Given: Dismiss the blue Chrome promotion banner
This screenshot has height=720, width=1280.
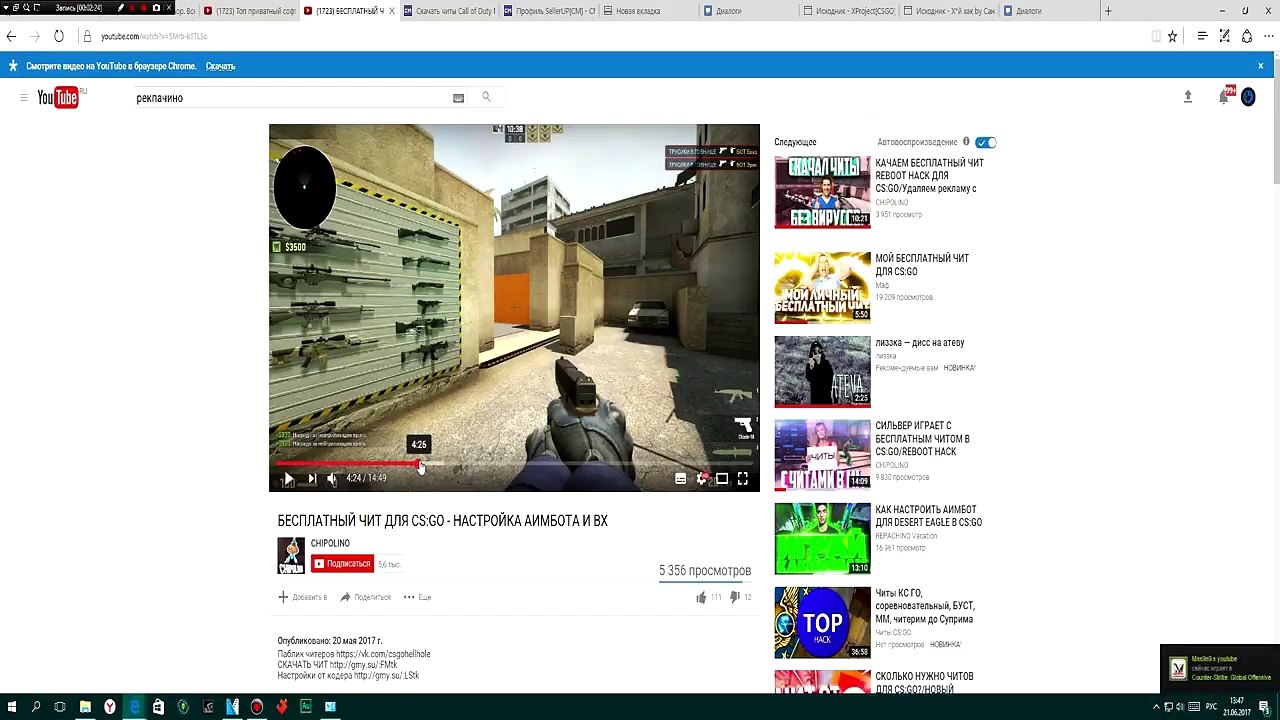Looking at the screenshot, I should click(1261, 66).
